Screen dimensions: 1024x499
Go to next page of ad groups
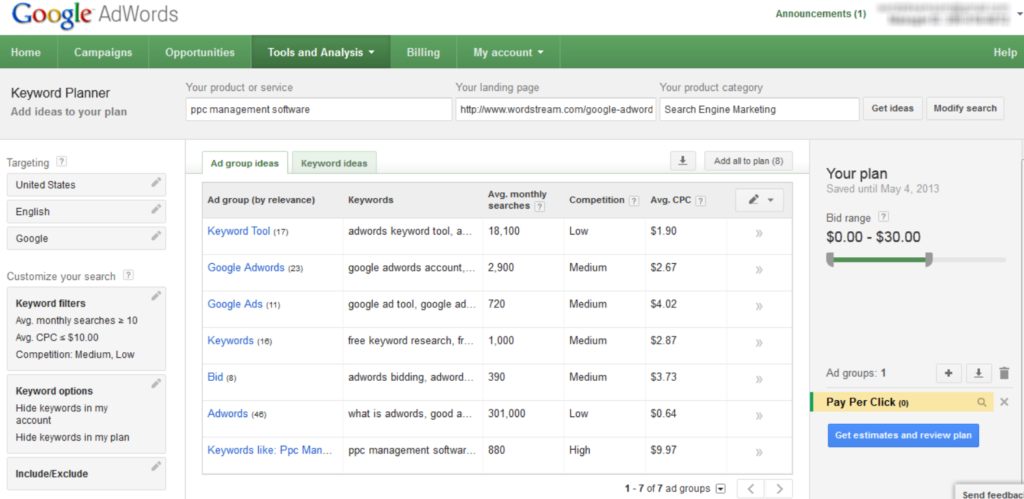778,489
